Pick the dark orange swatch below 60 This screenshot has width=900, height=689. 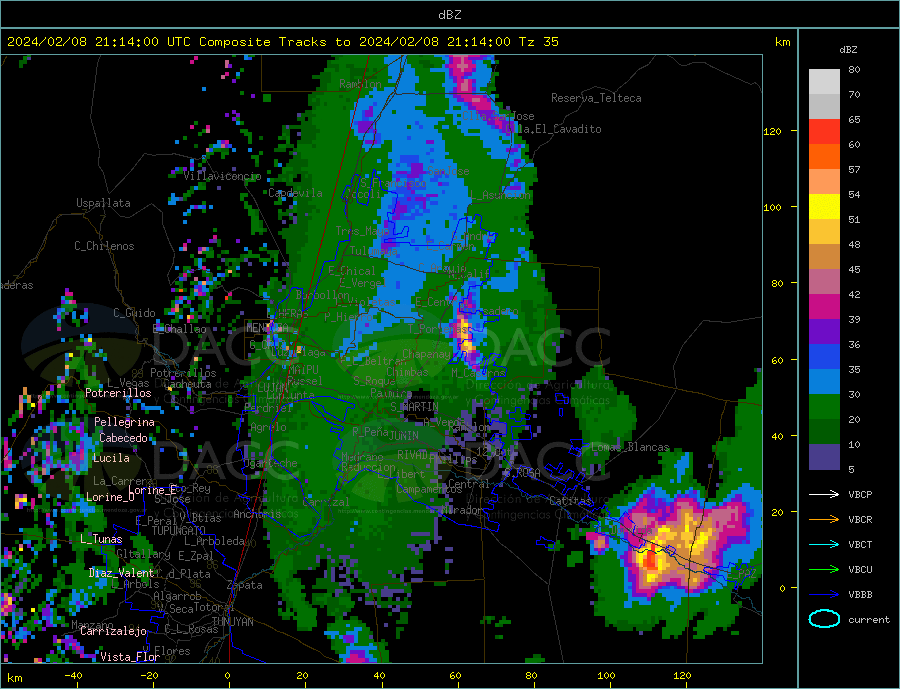tap(824, 157)
